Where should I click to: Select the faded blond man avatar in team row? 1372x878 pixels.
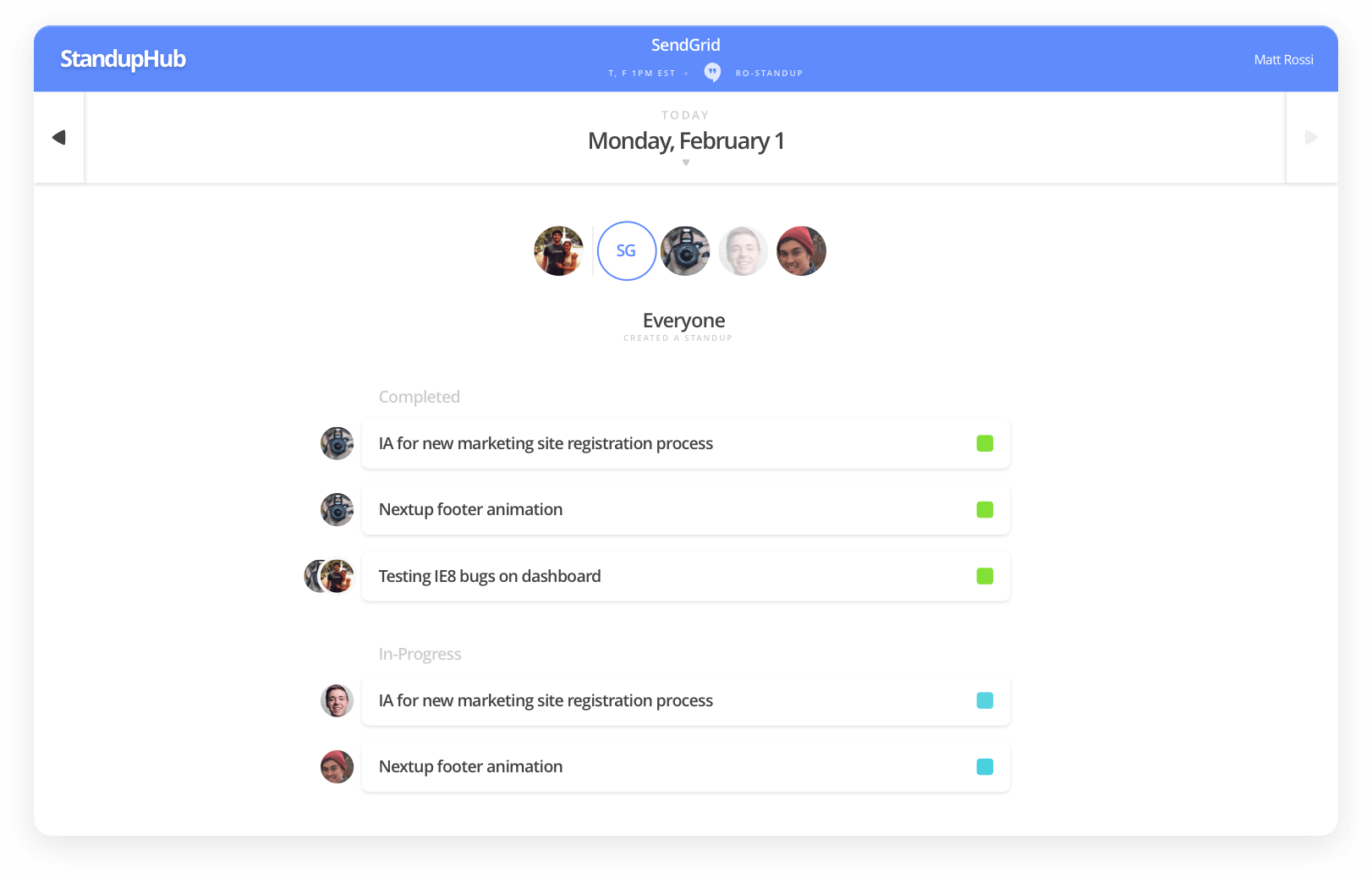point(743,251)
